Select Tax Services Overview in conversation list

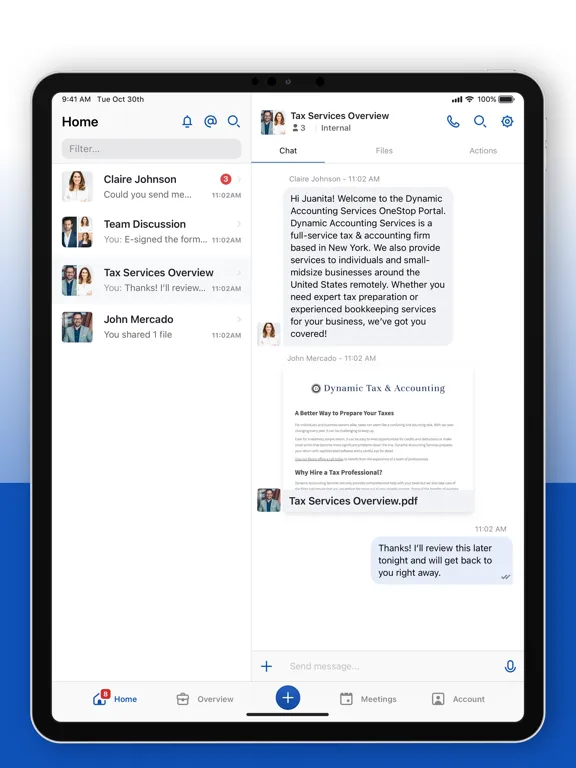(151, 280)
